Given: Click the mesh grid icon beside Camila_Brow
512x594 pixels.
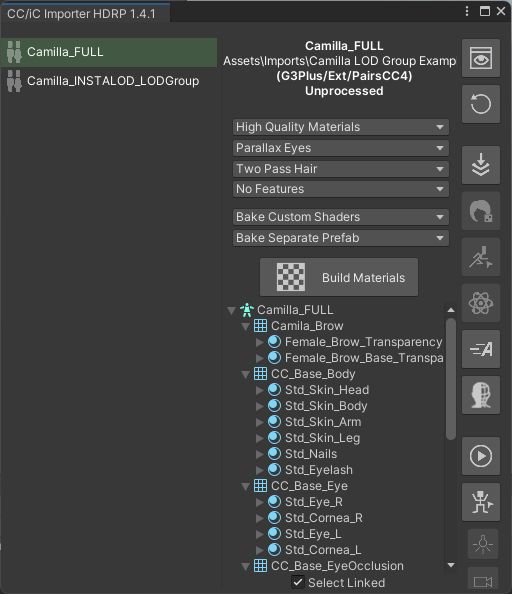Looking at the screenshot, I should [x=260, y=326].
